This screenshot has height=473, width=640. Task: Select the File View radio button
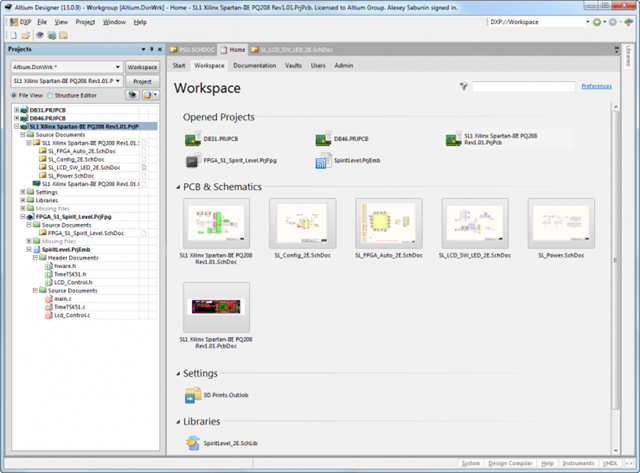point(14,95)
